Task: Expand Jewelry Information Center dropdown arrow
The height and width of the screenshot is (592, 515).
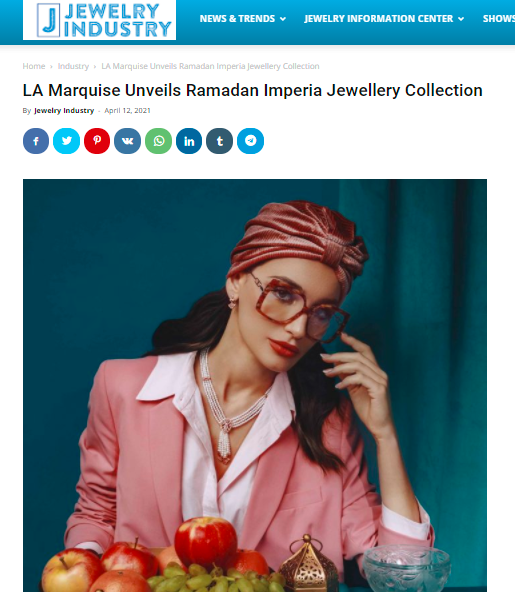Action: [461, 19]
